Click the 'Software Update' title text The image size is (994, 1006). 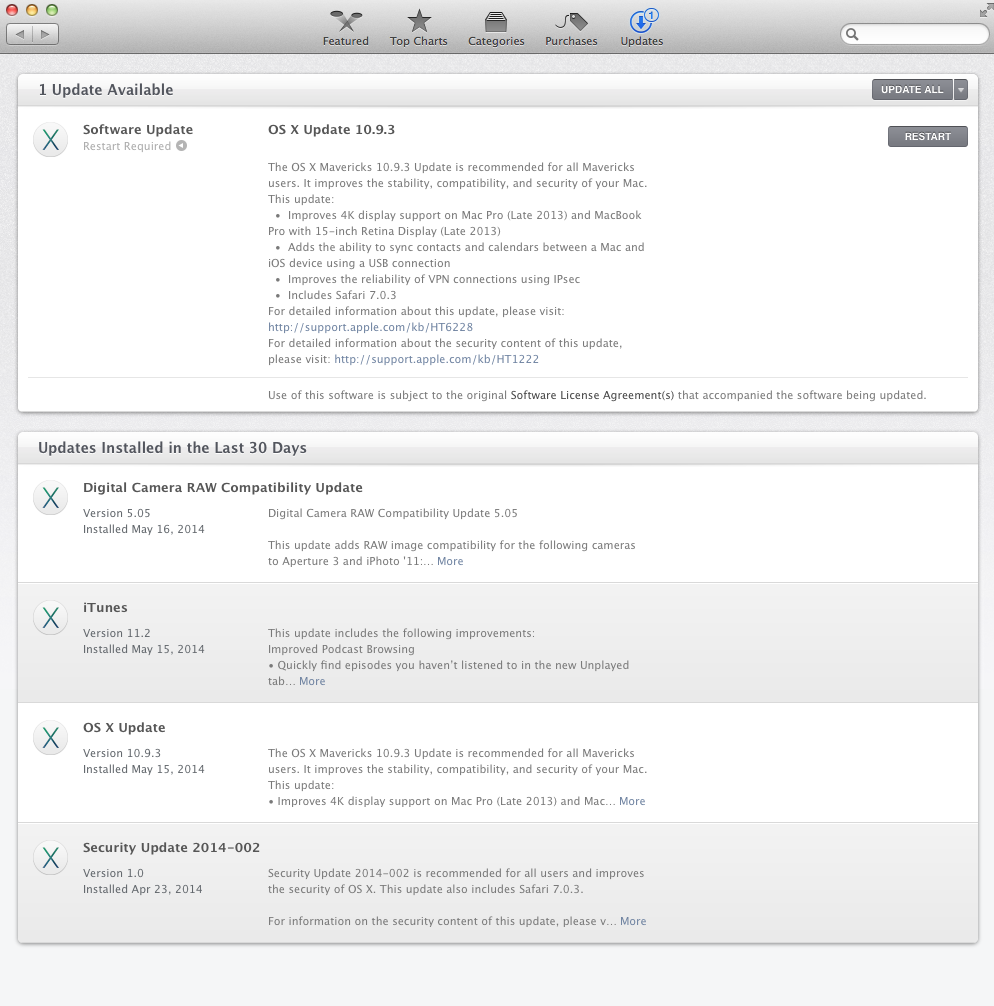138,130
